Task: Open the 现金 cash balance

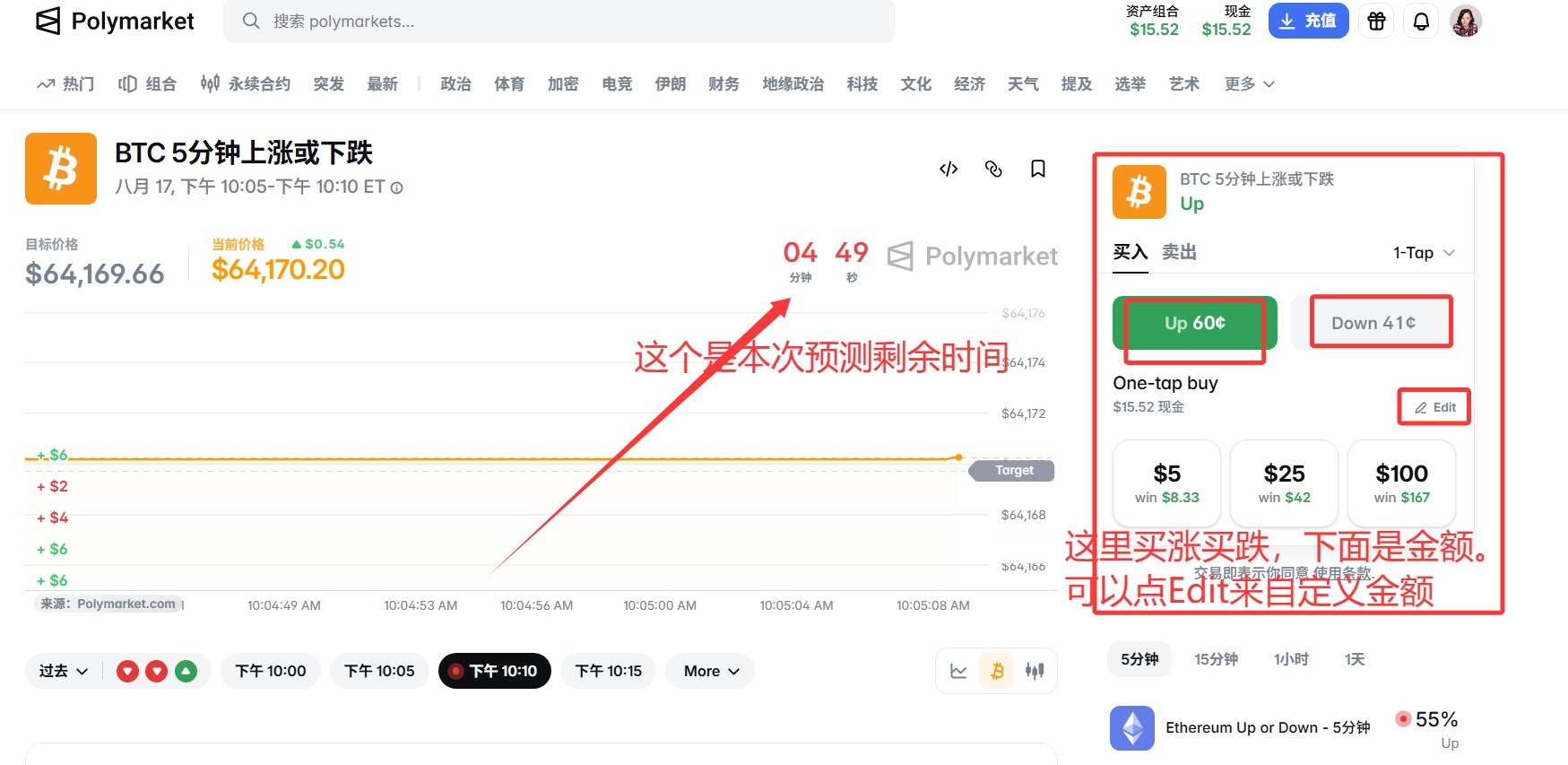Action: pos(1226,22)
